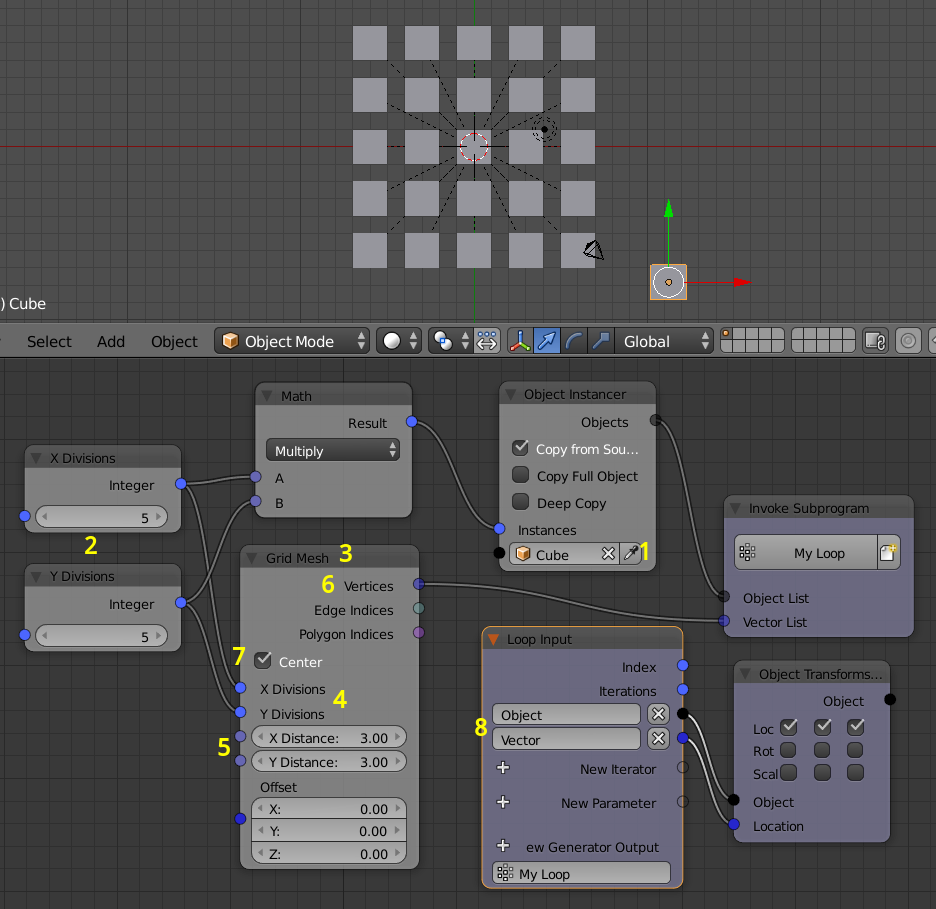Viewport: 936px width, 909px height.
Task: Open the Multiply operation dropdown
Action: coord(332,451)
